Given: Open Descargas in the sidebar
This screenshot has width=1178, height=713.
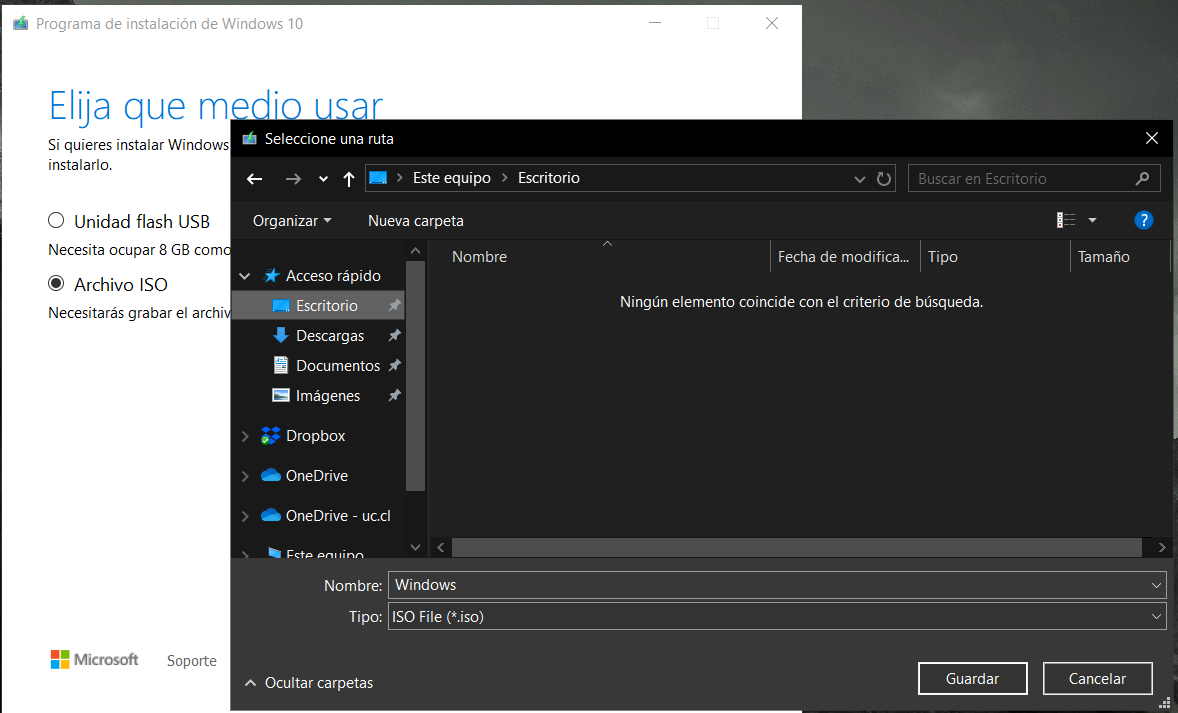Looking at the screenshot, I should pyautogui.click(x=330, y=336).
